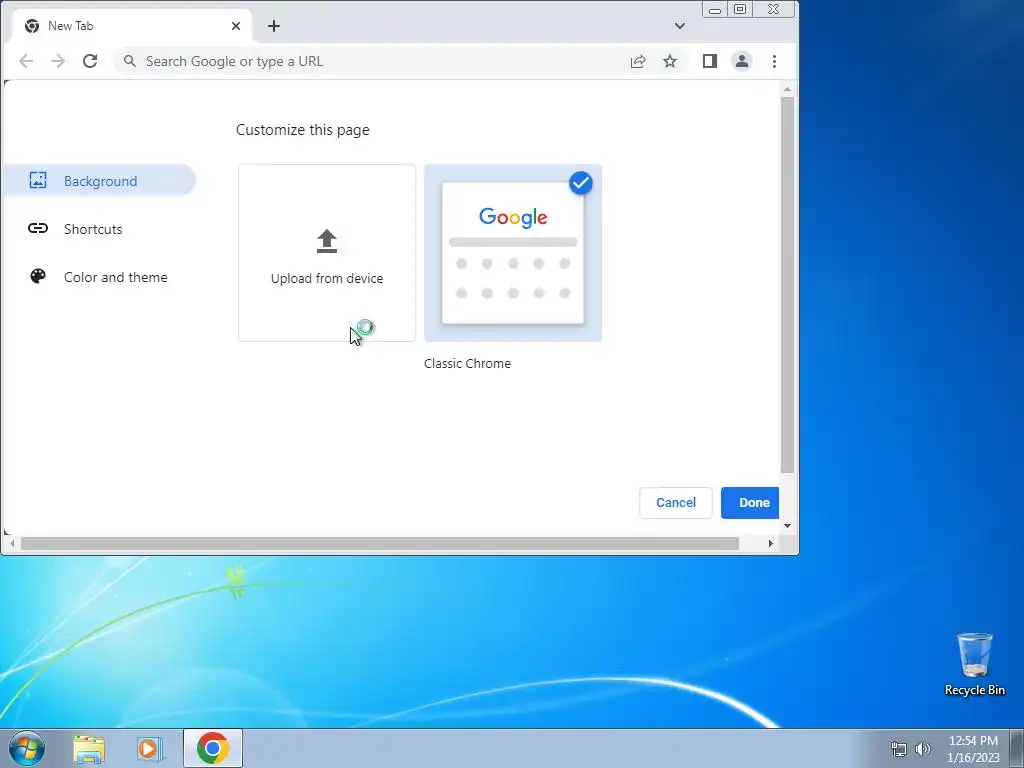Select the Classic Chrome background thumbnail
The height and width of the screenshot is (768, 1024).
pyautogui.click(x=513, y=253)
